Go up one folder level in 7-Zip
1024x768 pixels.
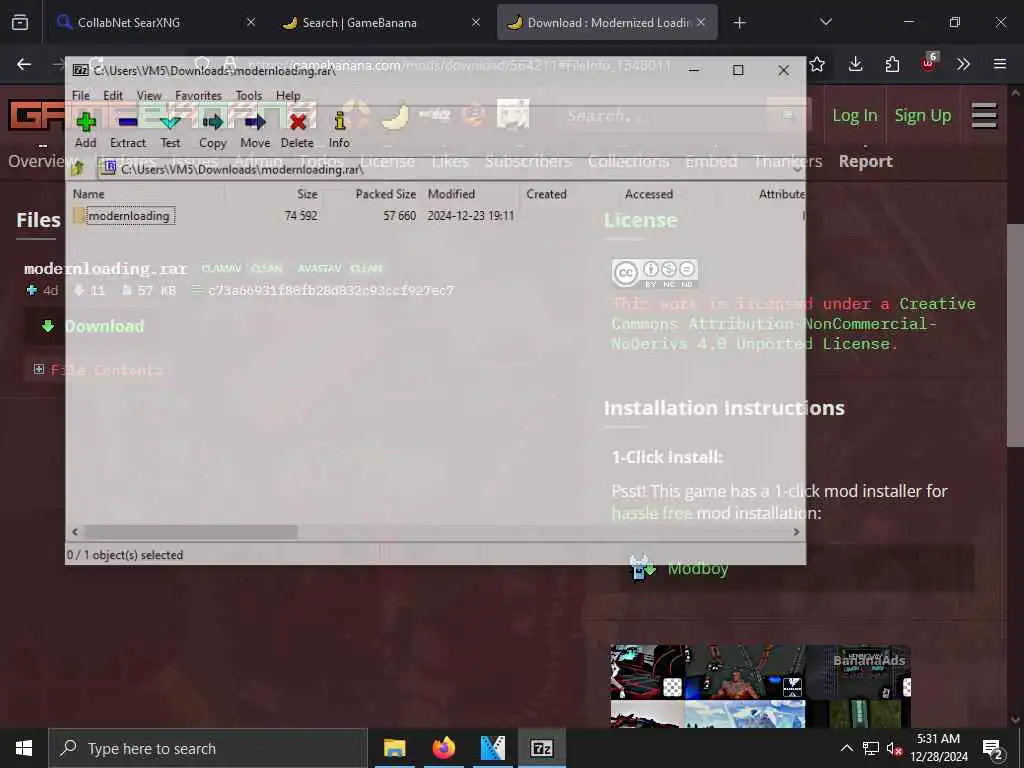point(78,168)
